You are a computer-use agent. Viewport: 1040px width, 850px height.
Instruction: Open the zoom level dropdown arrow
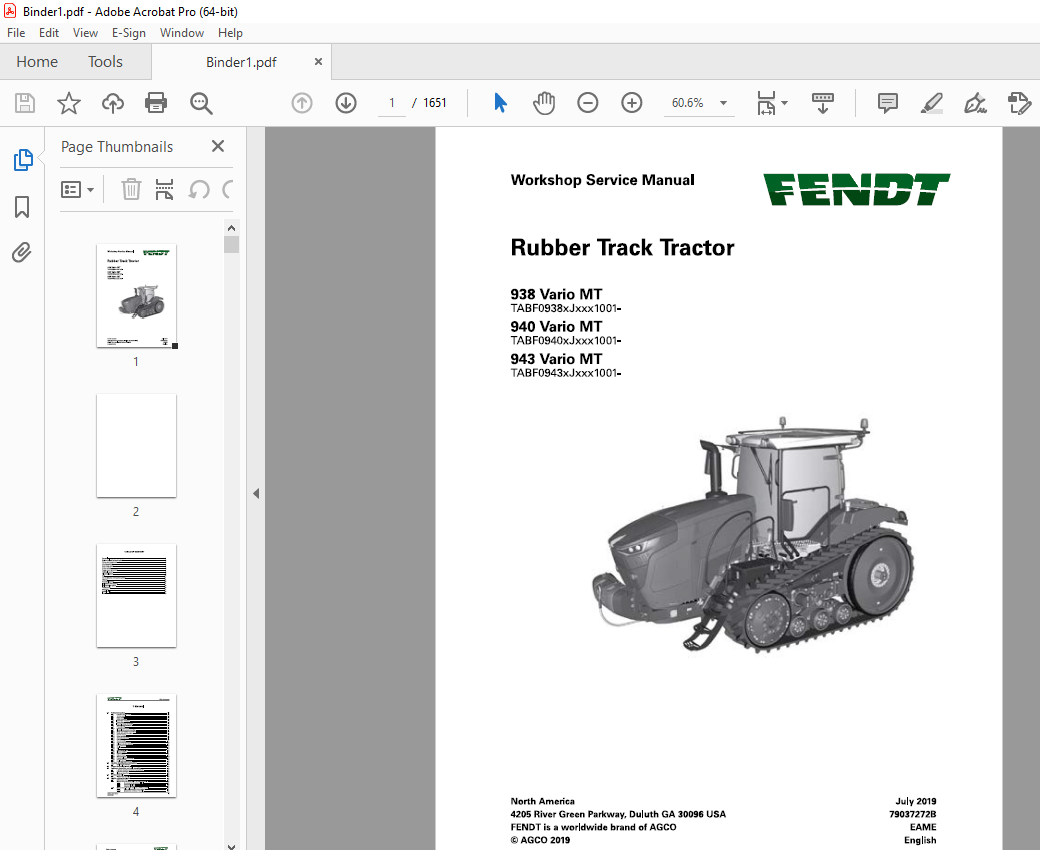(724, 103)
